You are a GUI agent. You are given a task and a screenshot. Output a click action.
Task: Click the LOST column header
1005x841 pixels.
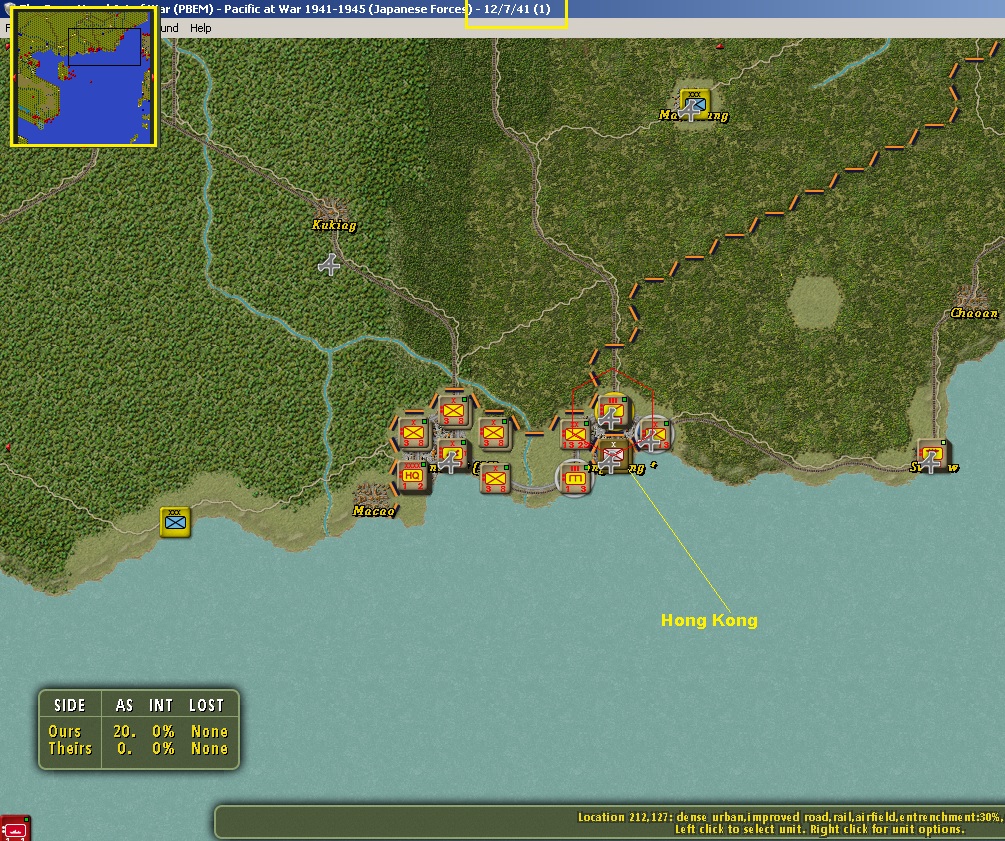(206, 706)
